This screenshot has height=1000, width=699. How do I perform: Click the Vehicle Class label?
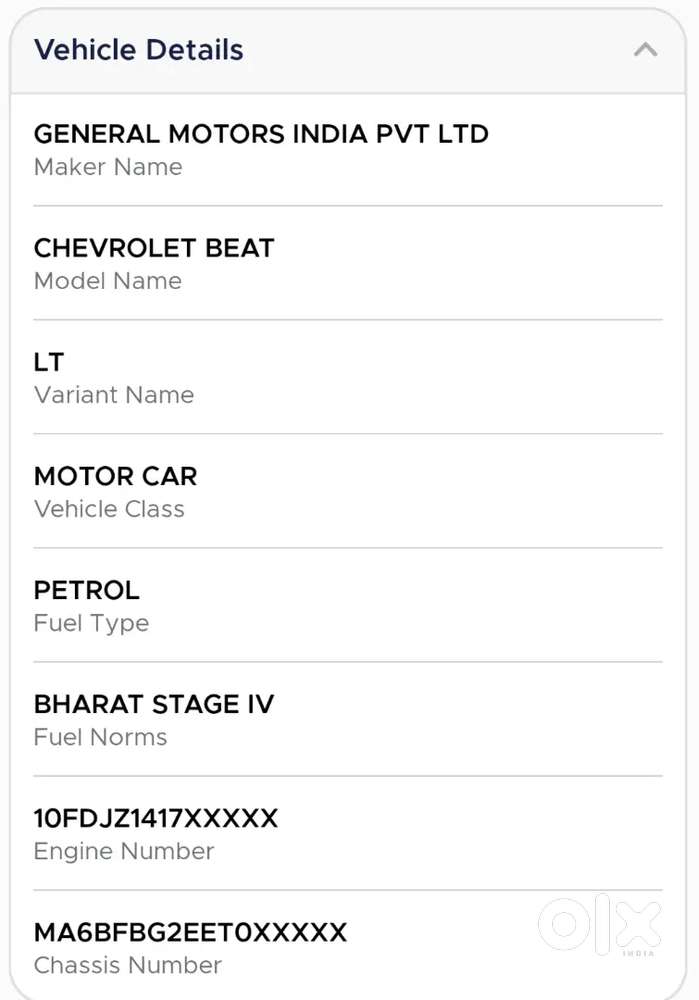[109, 509]
